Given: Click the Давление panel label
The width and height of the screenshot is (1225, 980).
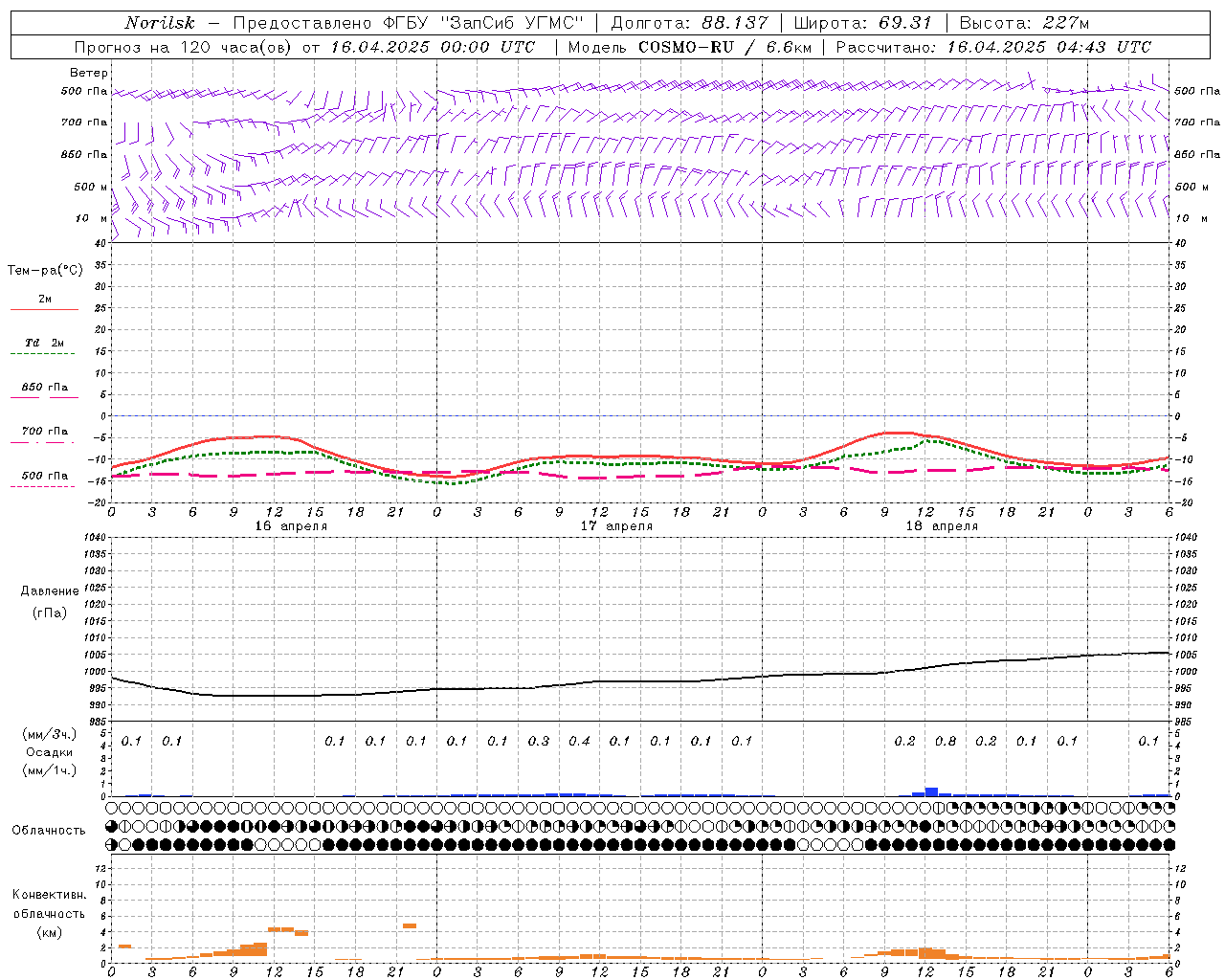Looking at the screenshot, I should pos(50,591).
